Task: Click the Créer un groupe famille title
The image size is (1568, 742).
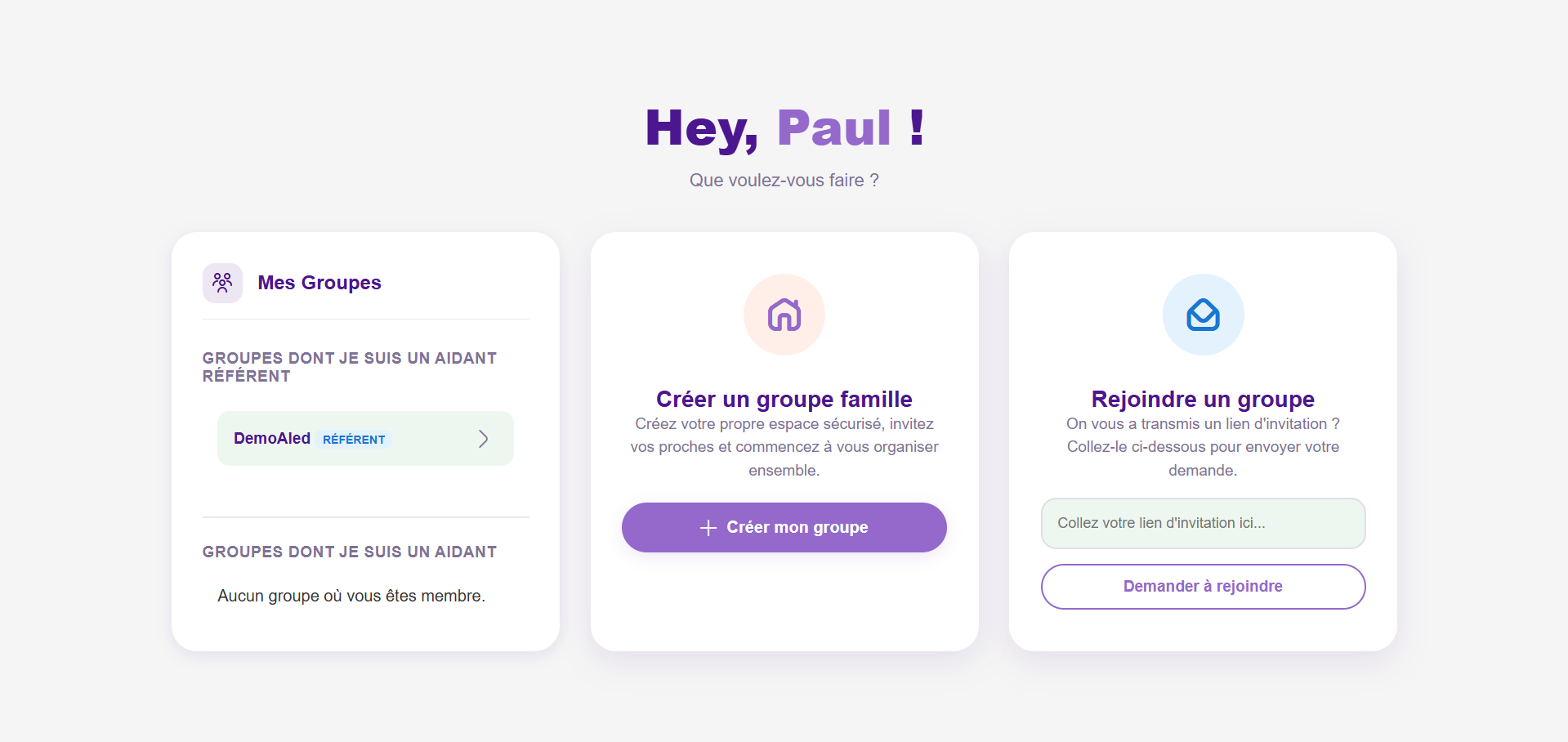Action: [784, 399]
